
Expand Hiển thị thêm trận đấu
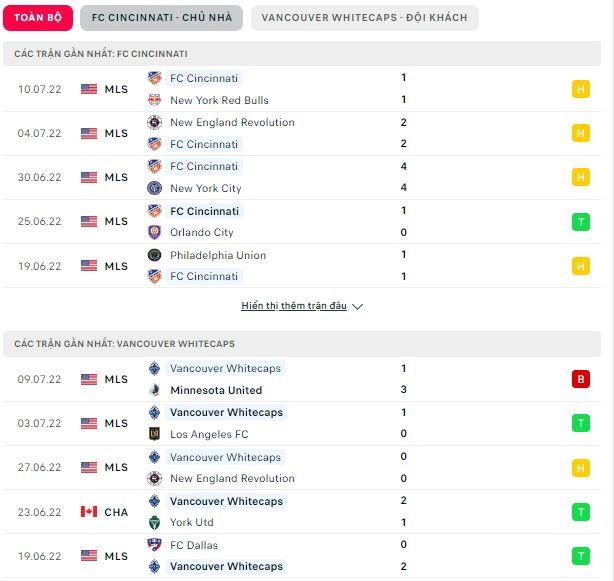(x=294, y=305)
